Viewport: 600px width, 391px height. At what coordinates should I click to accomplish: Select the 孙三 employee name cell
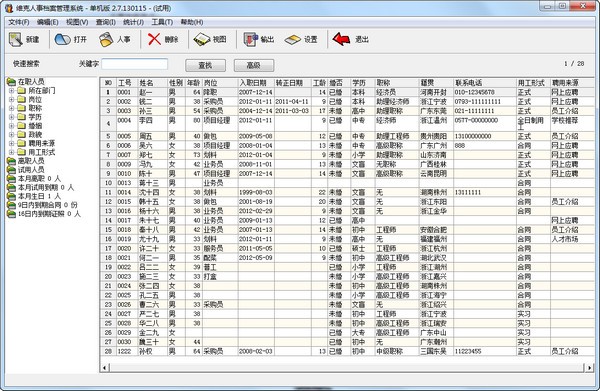[x=152, y=111]
